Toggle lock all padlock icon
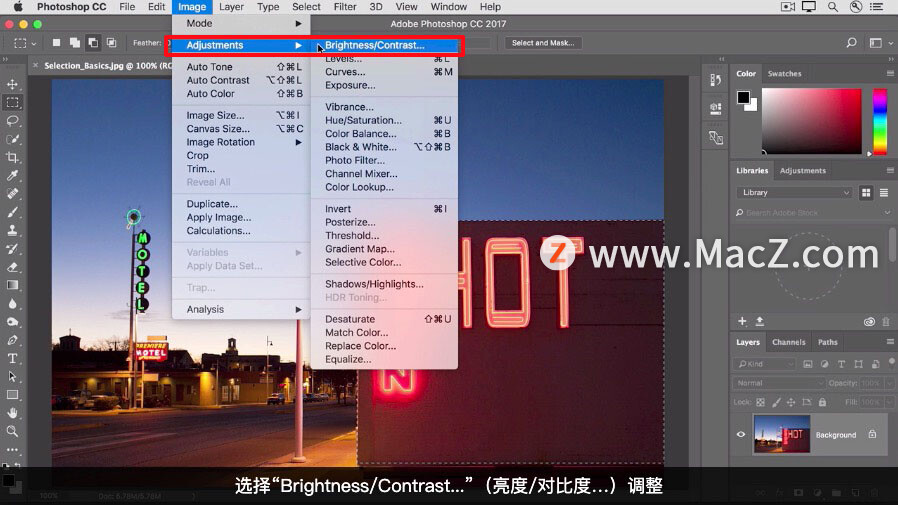The image size is (898, 505). (822, 403)
